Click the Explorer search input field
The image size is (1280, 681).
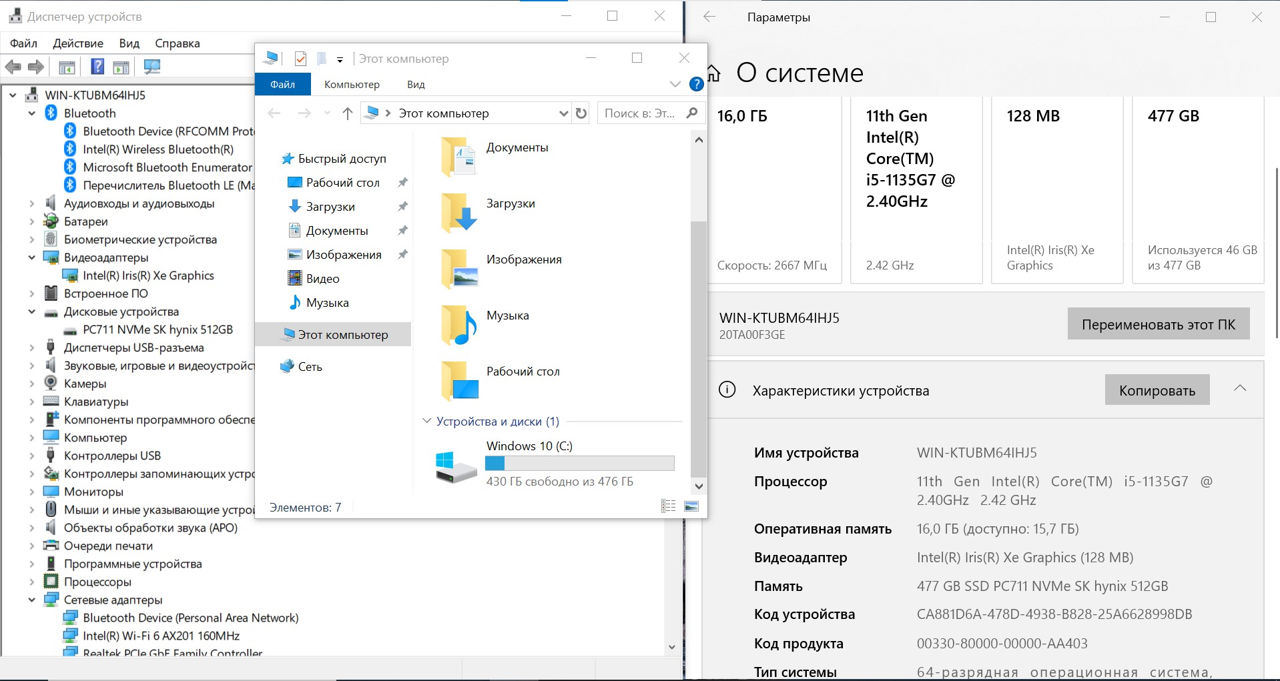[640, 113]
